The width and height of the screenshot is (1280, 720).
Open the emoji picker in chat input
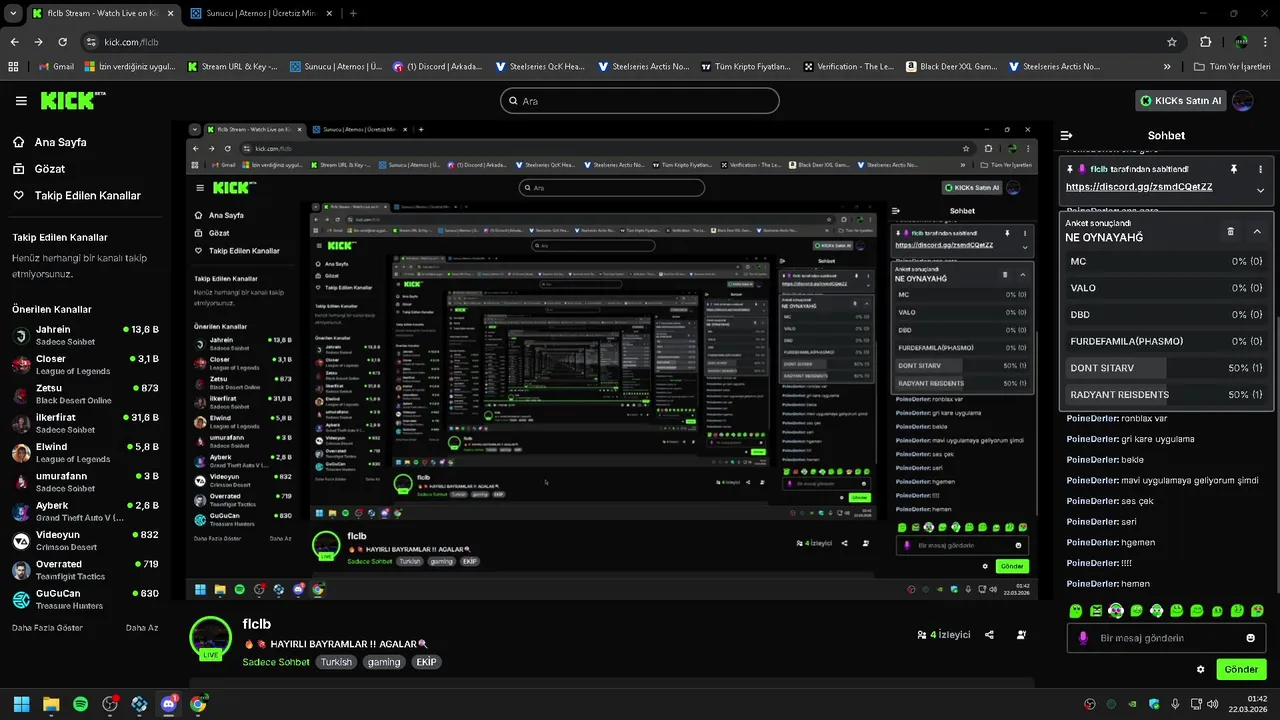click(1250, 638)
